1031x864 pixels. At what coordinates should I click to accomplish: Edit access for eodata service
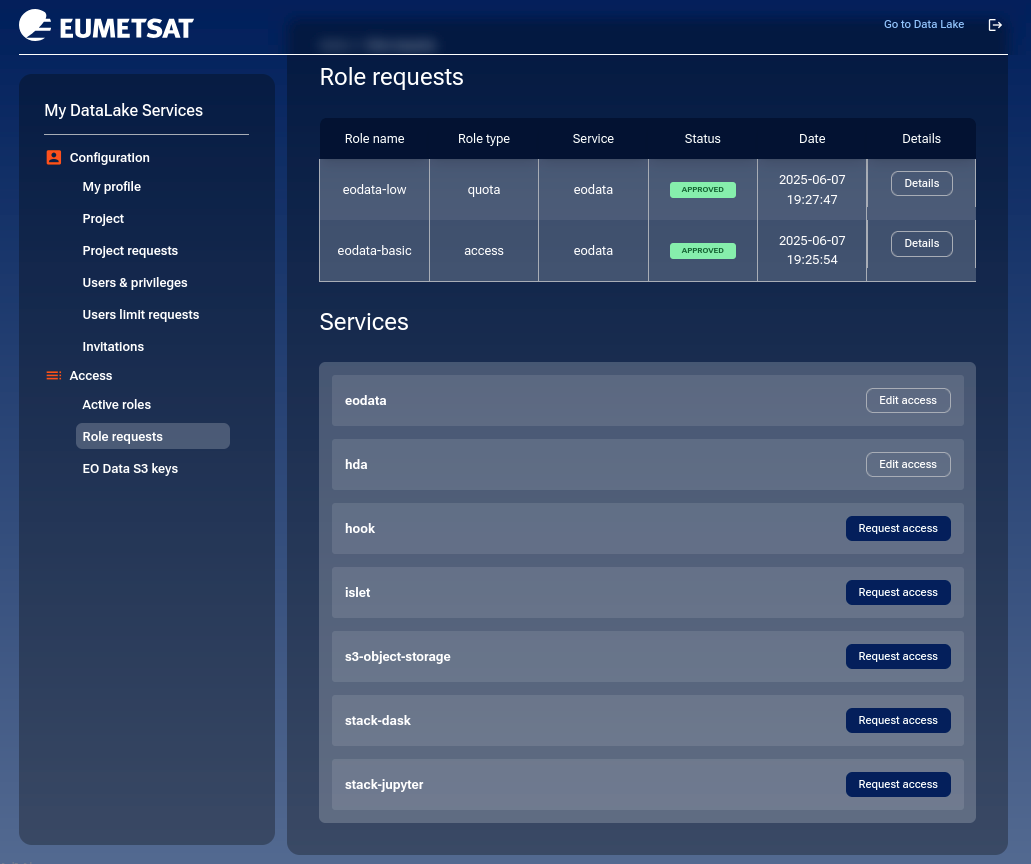point(907,400)
